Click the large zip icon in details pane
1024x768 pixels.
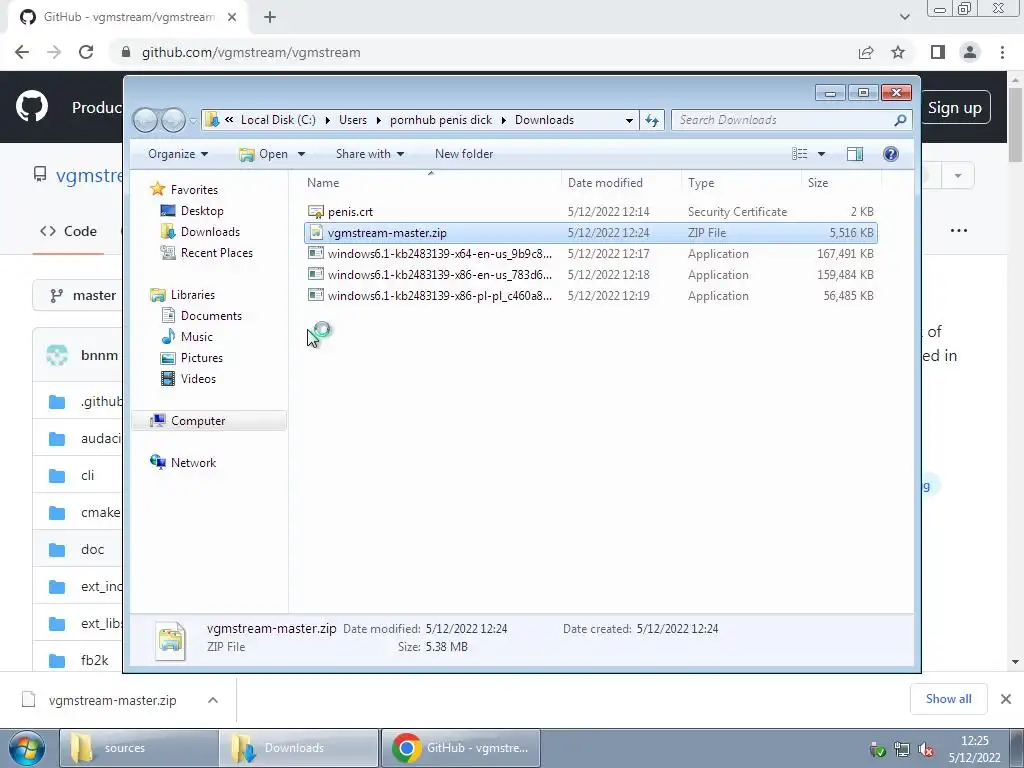[171, 640]
